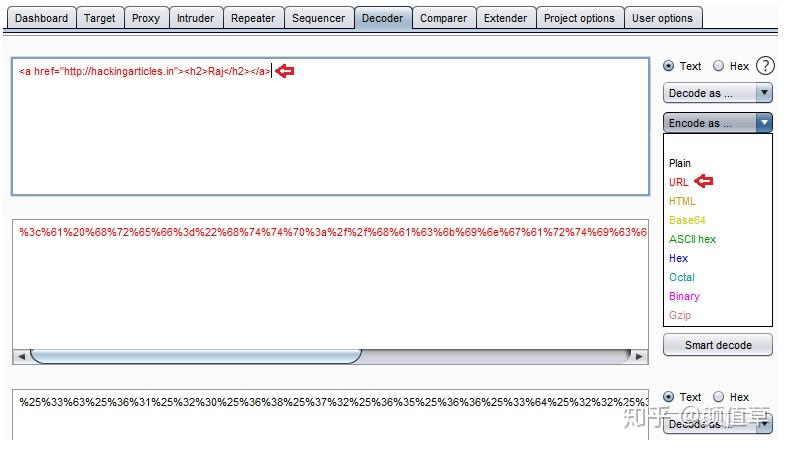Select the Hex radio for the first input box
This screenshot has width=790, height=449.
[718, 66]
